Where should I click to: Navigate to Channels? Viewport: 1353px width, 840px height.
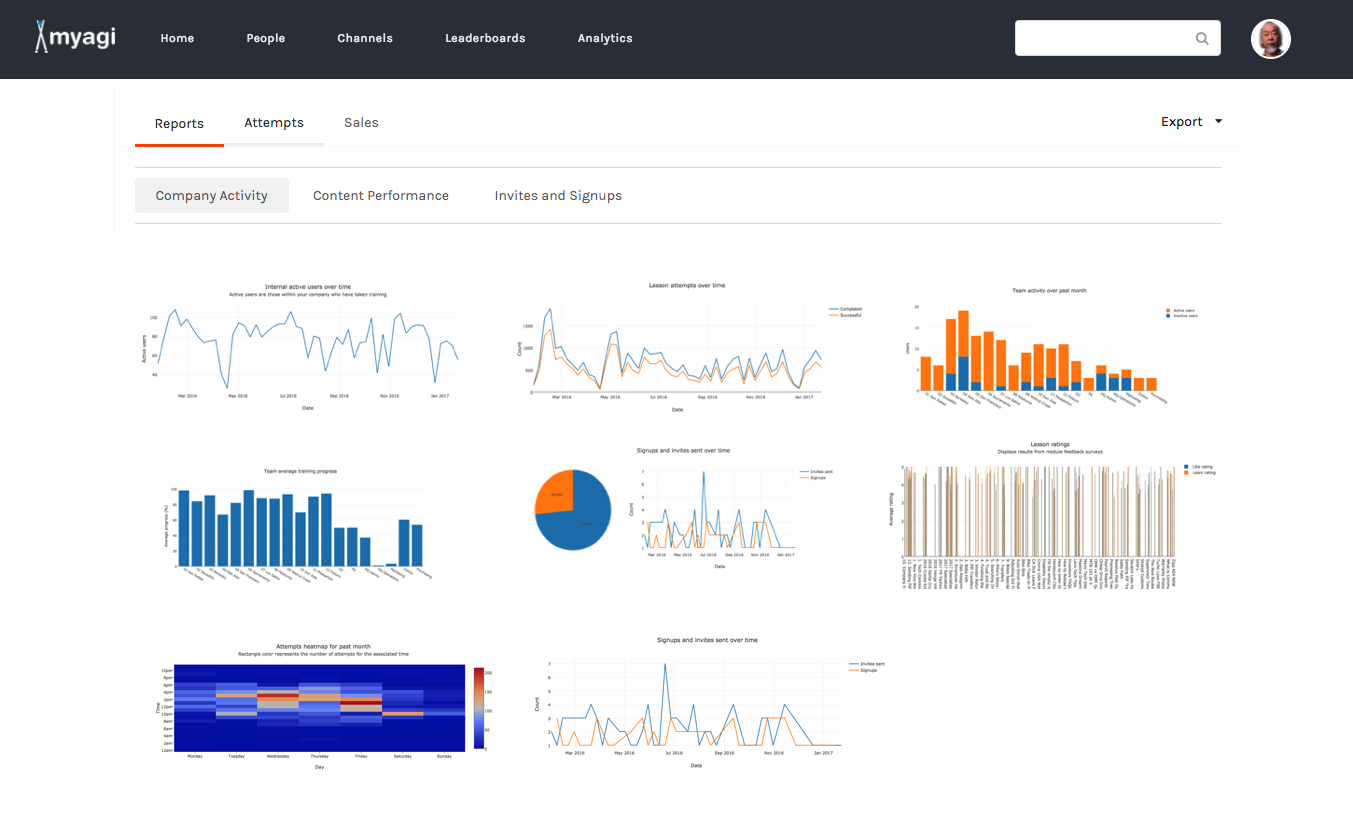[x=365, y=38]
